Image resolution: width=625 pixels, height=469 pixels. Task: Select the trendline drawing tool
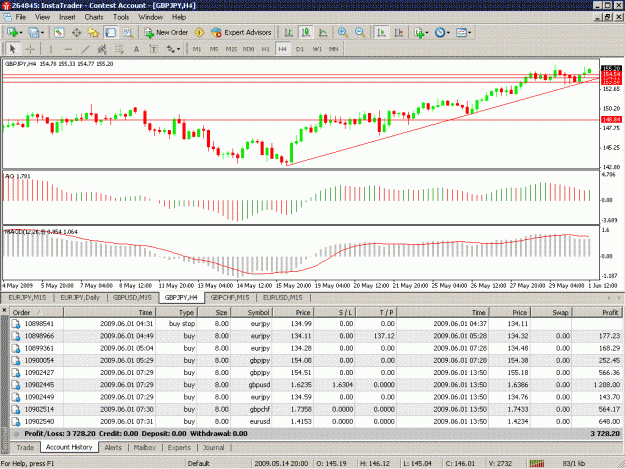tap(85, 49)
